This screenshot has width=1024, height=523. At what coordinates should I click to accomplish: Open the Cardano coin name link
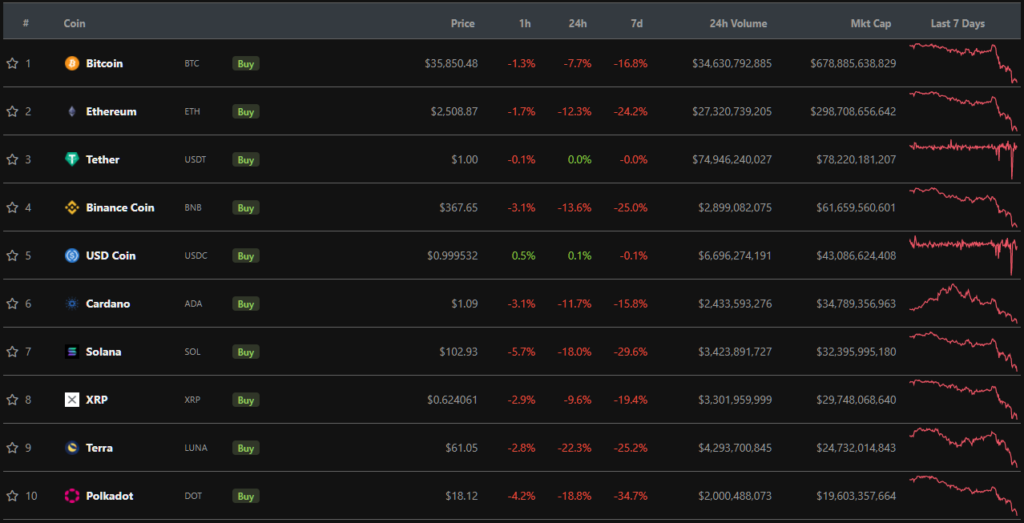[x=108, y=304]
